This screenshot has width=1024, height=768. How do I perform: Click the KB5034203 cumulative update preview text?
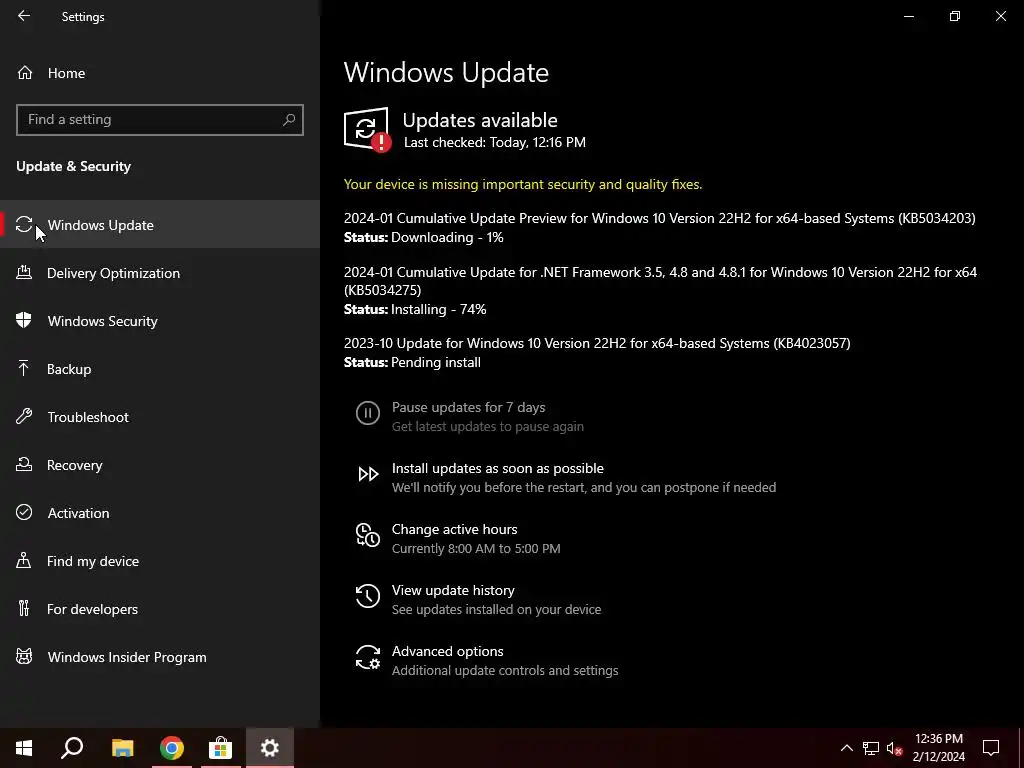click(x=660, y=218)
